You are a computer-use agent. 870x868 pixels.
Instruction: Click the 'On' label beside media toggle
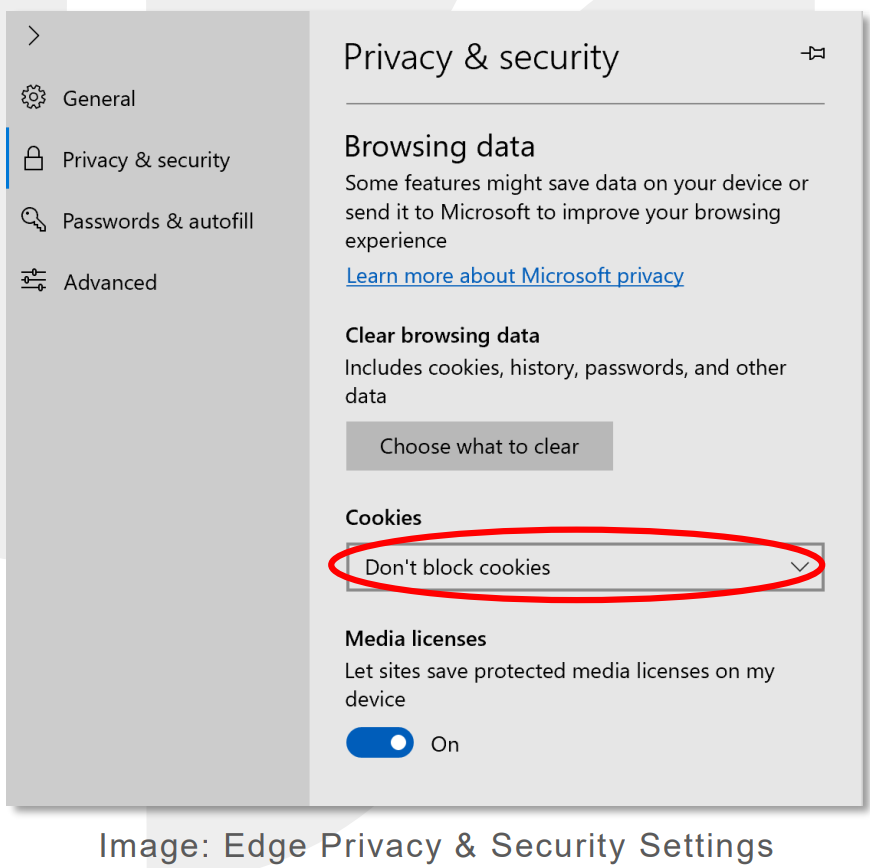click(445, 744)
